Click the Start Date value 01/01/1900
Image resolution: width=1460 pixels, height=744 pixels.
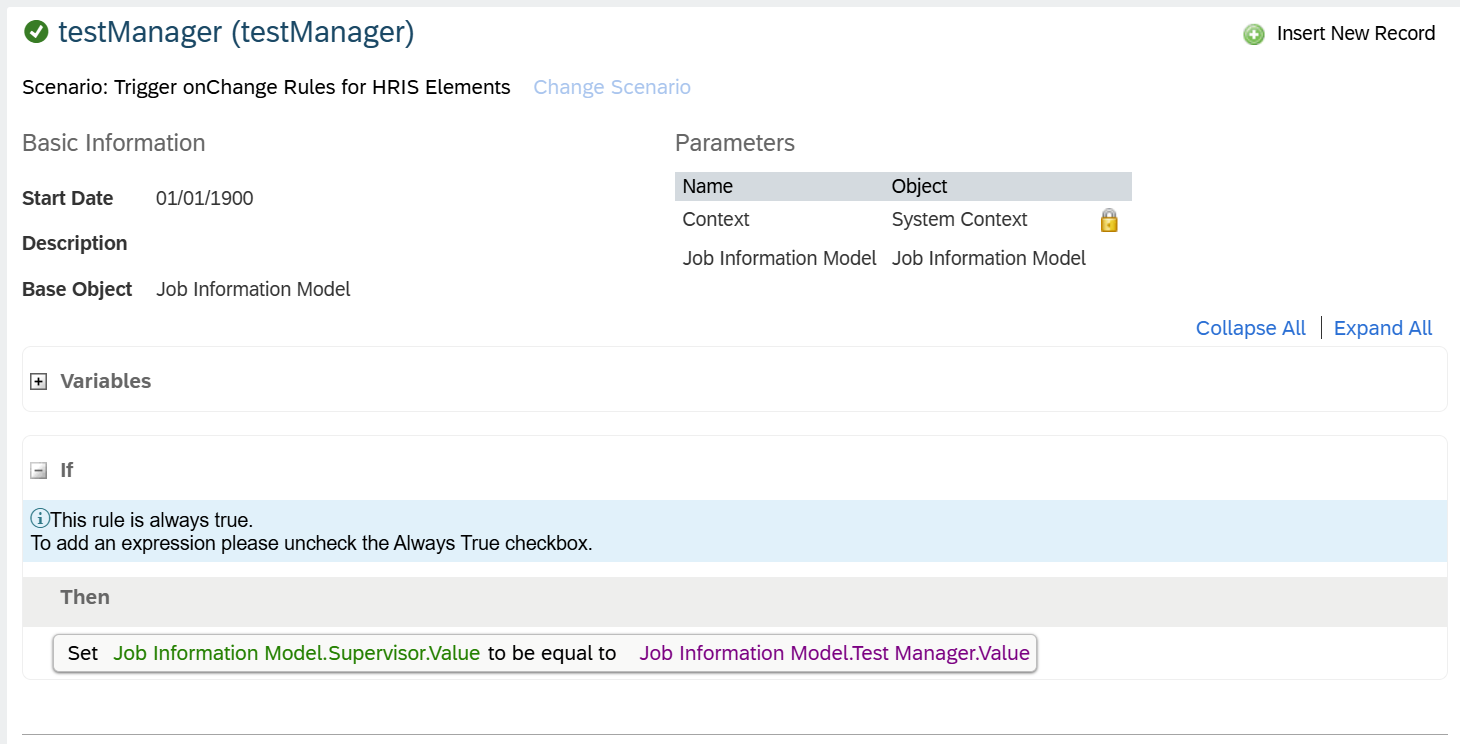coord(205,198)
